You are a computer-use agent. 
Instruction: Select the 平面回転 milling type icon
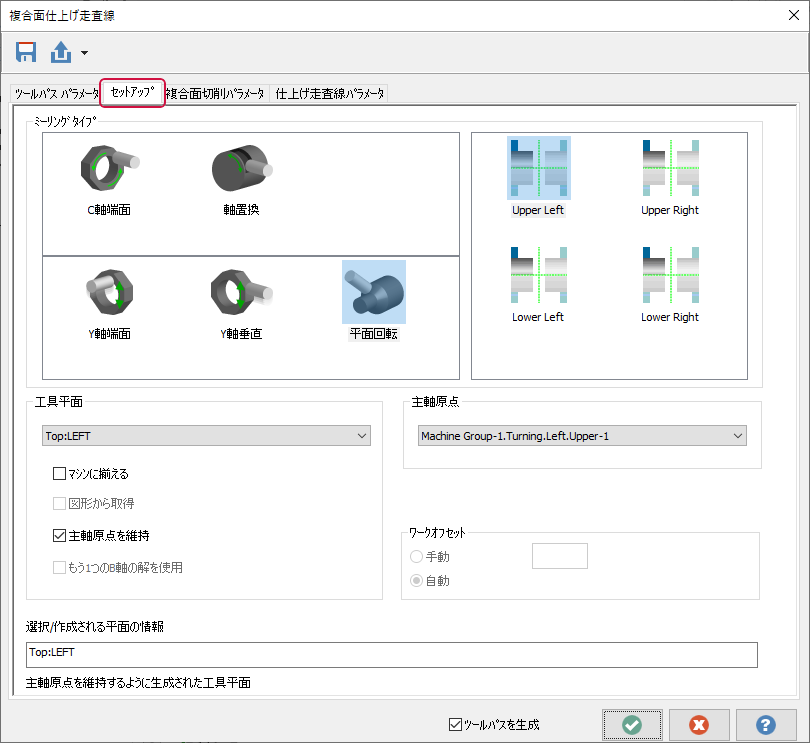point(373,291)
